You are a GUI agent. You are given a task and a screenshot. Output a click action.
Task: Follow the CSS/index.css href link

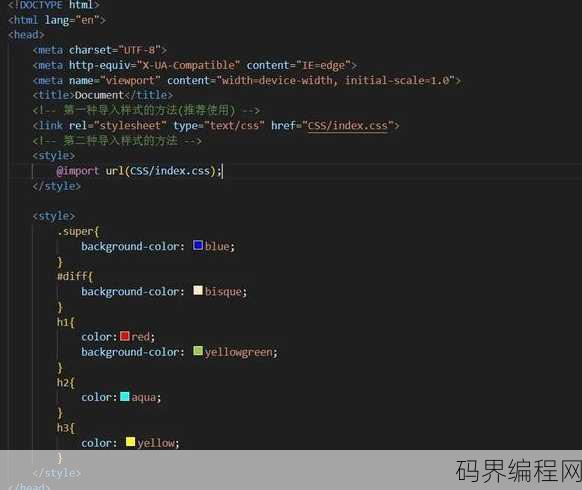click(x=347, y=125)
